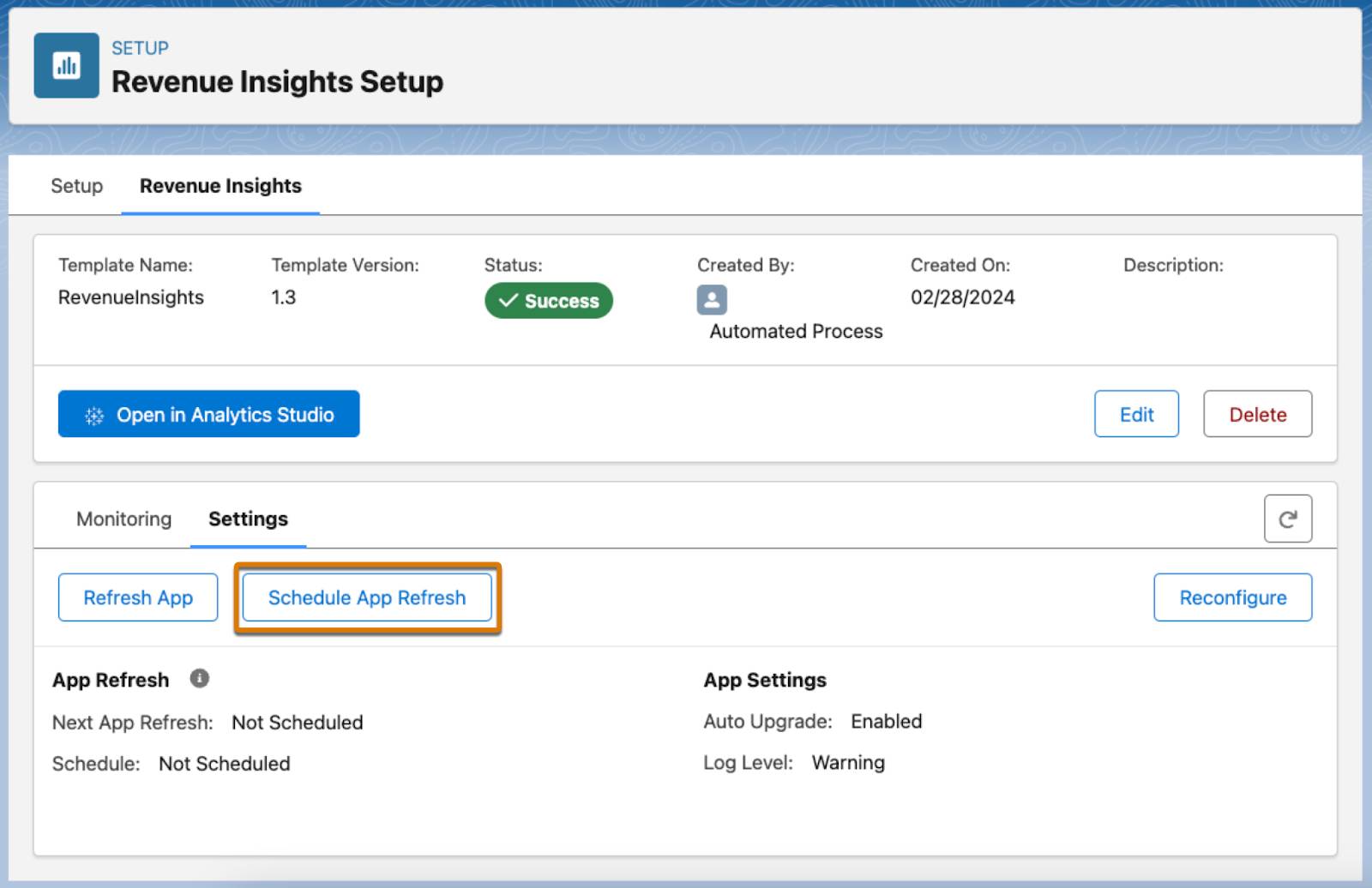Click the Template Name: label
1372x888 pixels.
coord(125,265)
